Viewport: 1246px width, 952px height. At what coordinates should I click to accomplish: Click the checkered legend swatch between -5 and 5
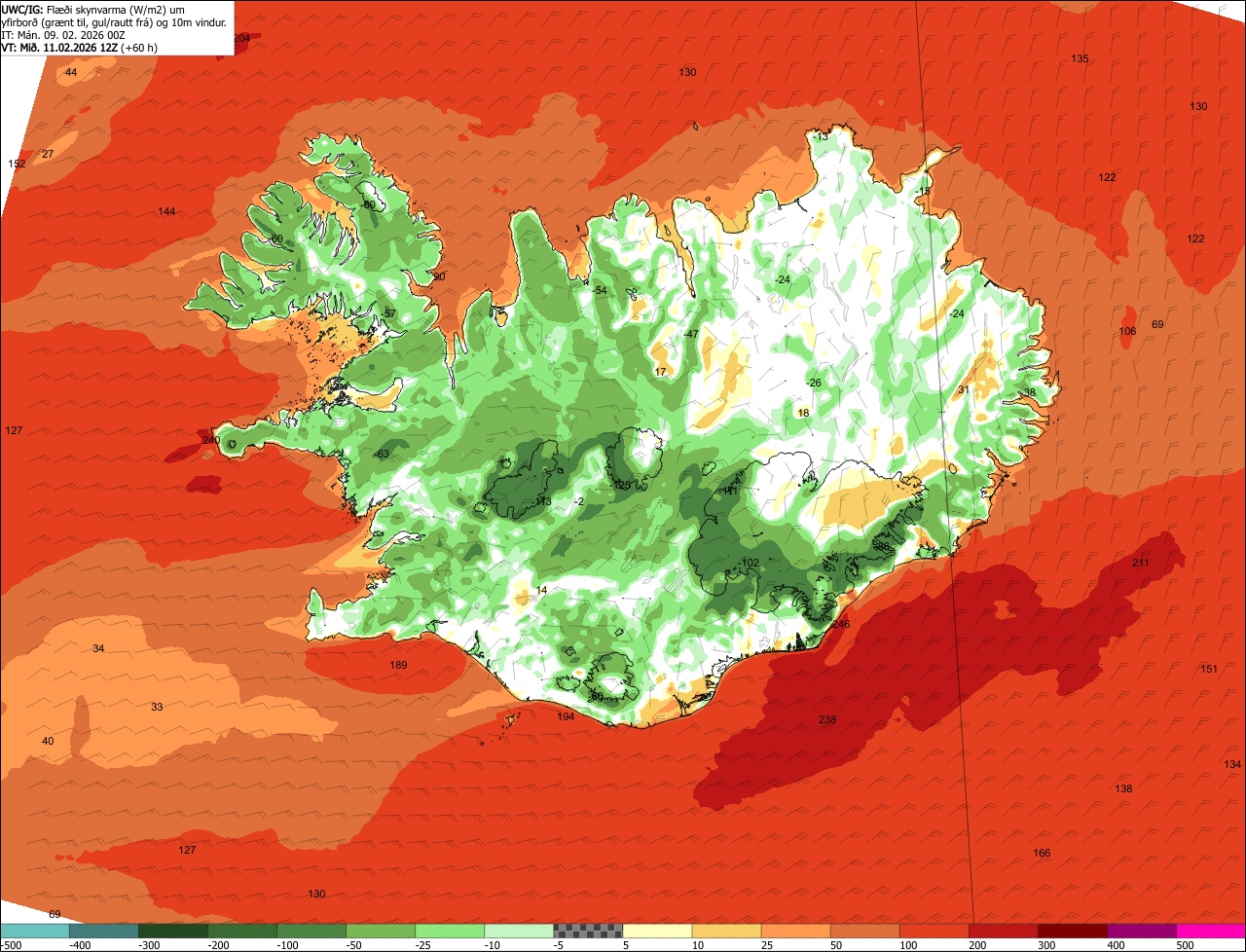[588, 931]
